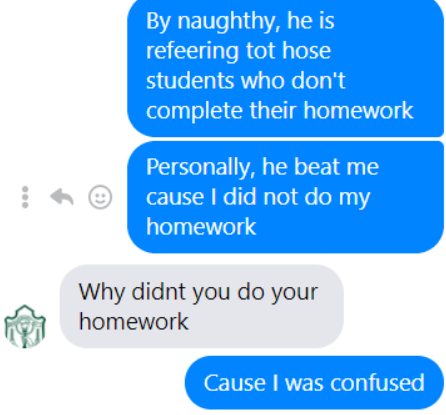Image resolution: width=446 pixels, height=415 pixels.
Task: Show more actions for the "Personally" message
Action: click(25, 197)
